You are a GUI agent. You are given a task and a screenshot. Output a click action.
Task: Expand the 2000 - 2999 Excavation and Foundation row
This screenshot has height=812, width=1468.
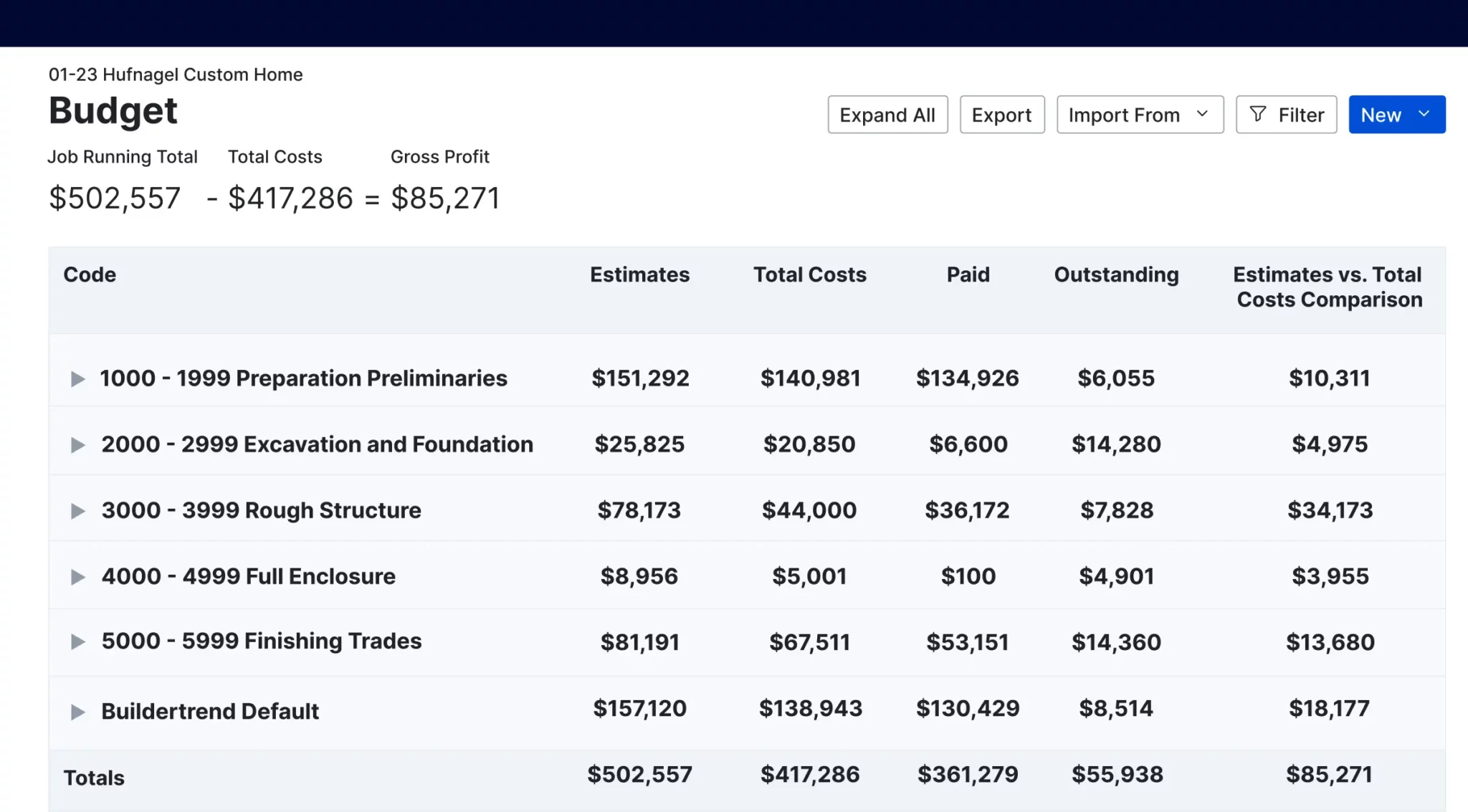[77, 444]
